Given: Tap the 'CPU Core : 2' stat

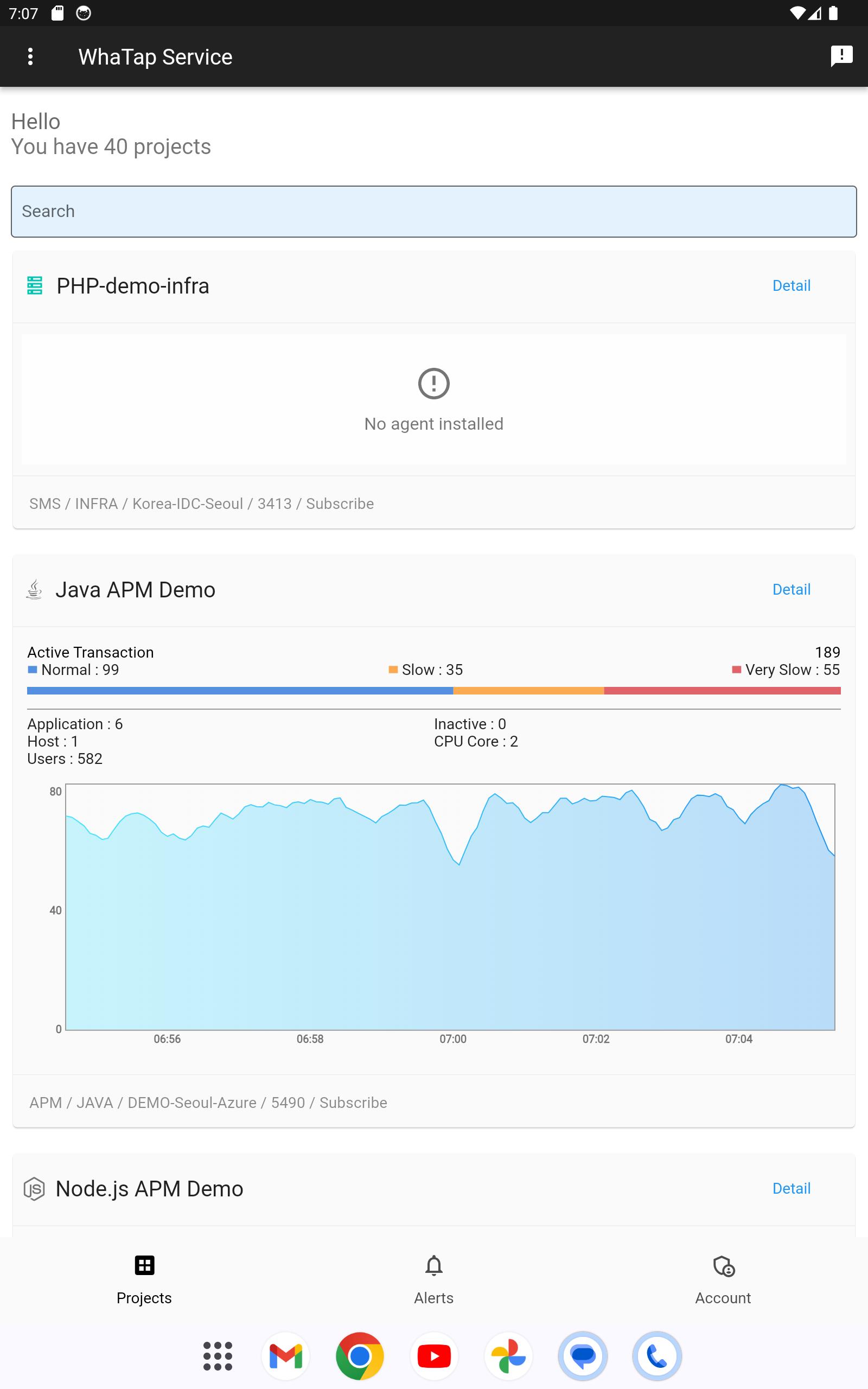Looking at the screenshot, I should [476, 741].
